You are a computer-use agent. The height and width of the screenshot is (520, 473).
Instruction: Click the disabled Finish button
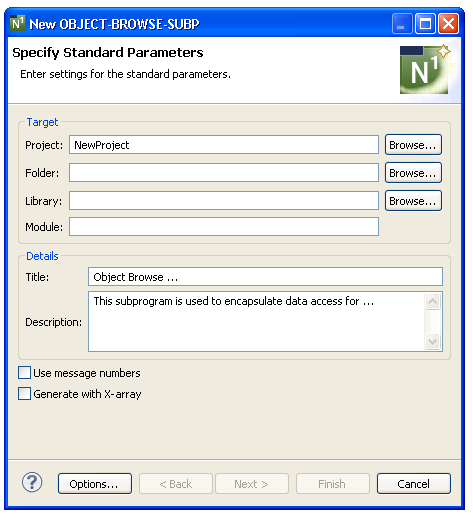pos(333,484)
